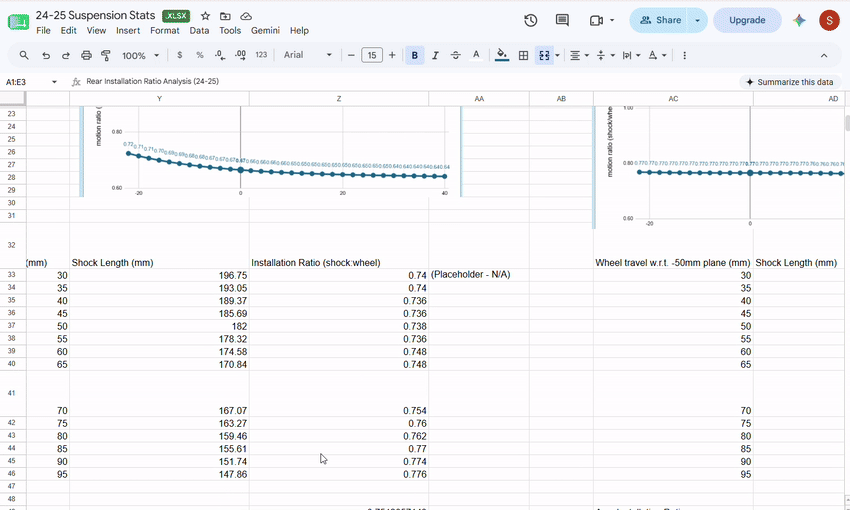Open the Edit menu
Image resolution: width=850 pixels, height=510 pixels.
click(68, 31)
